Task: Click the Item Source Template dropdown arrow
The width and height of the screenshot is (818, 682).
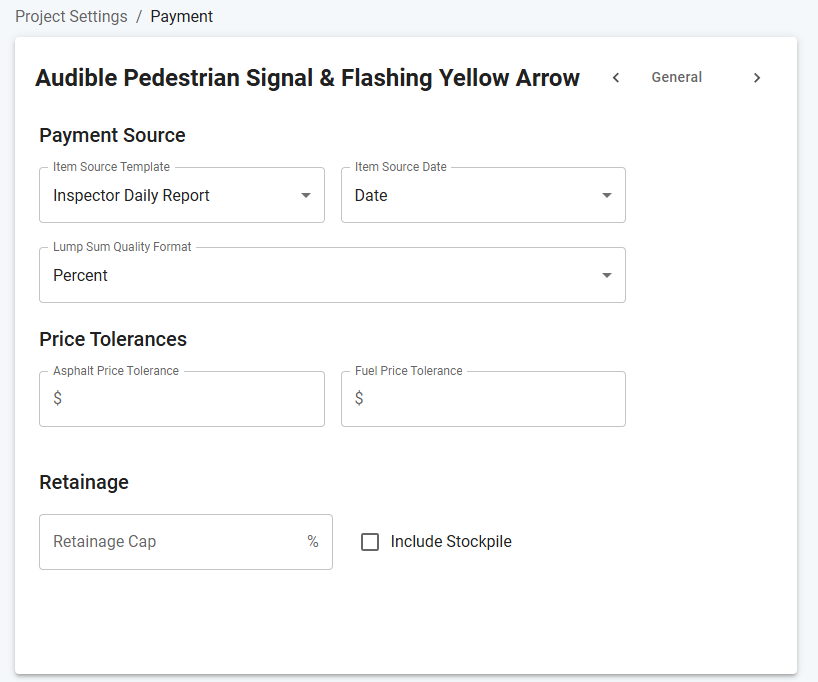Action: click(306, 195)
